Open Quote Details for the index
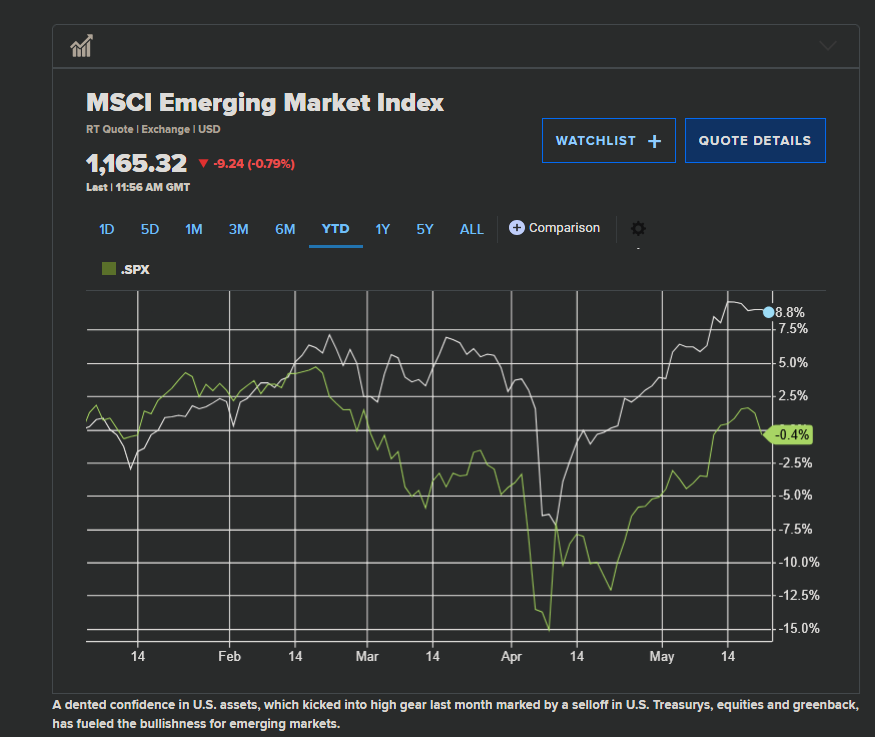The height and width of the screenshot is (737, 875). click(754, 141)
